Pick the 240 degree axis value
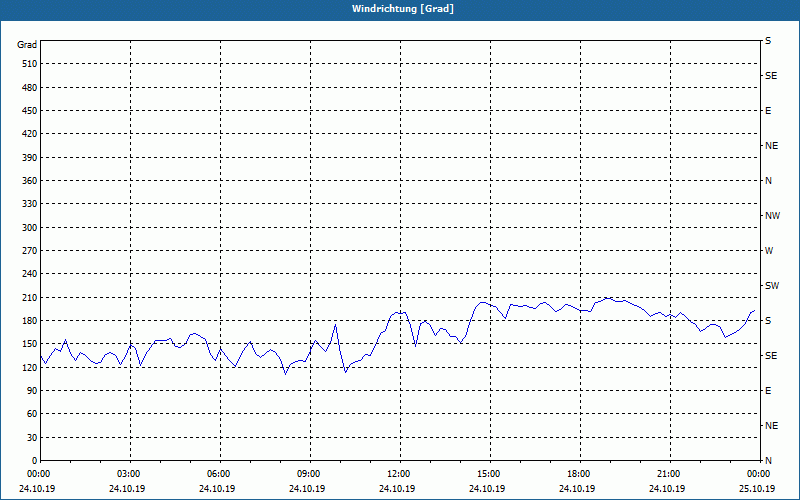Screen dimensions: 800x500 pos(30,274)
